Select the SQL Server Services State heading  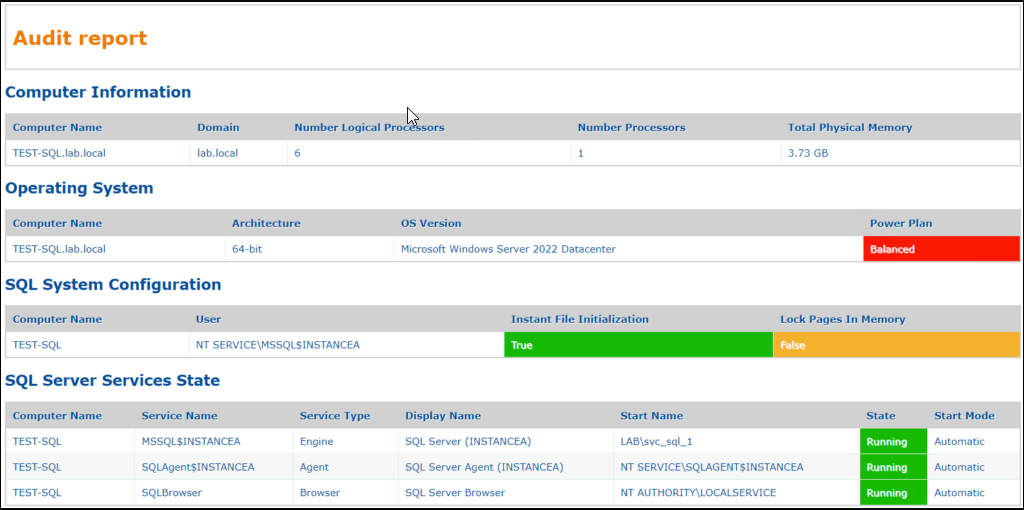coord(112,380)
